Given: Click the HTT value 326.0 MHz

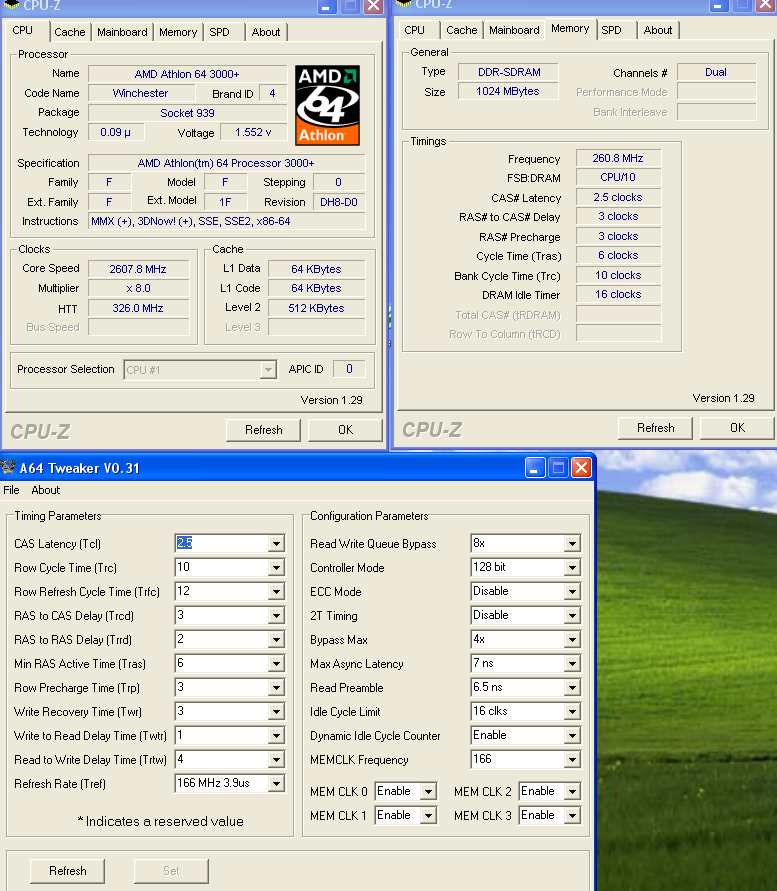Looking at the screenshot, I should click(x=138, y=308).
